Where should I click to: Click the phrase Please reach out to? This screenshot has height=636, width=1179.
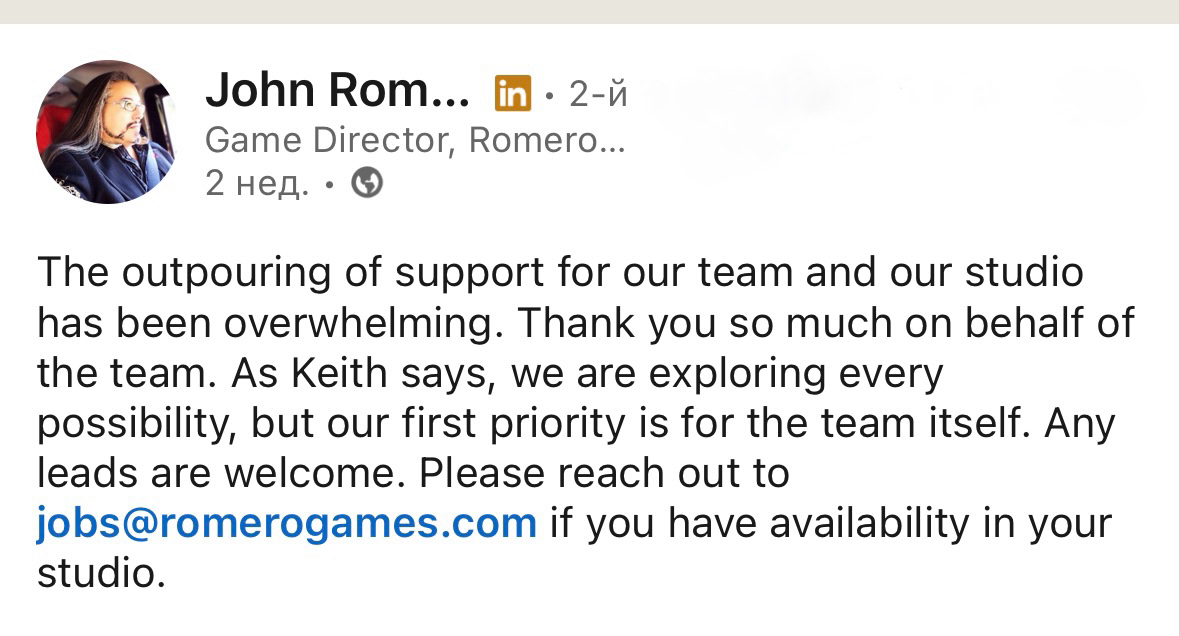tap(604, 473)
